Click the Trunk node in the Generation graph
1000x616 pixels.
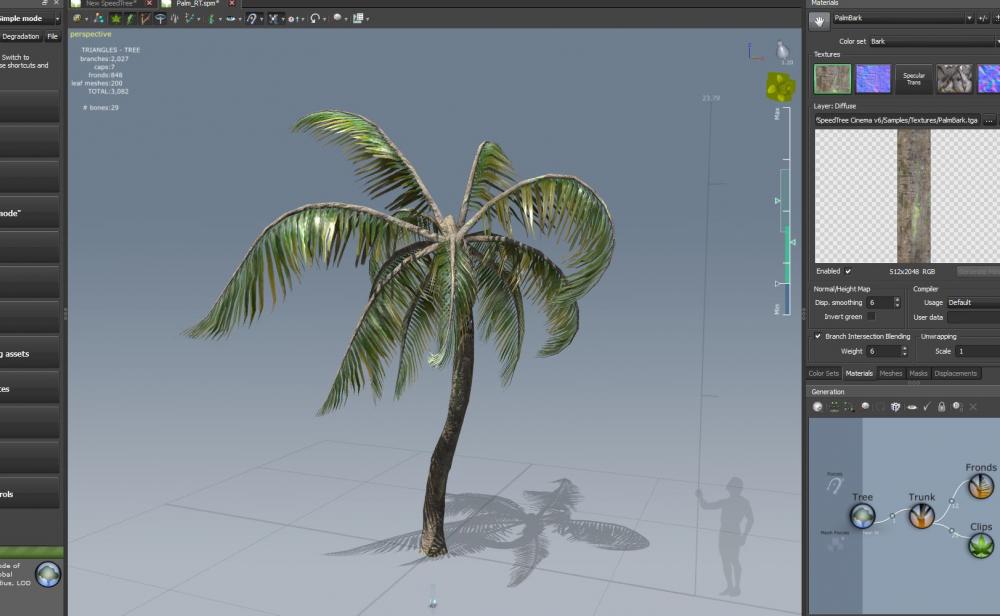pos(921,515)
